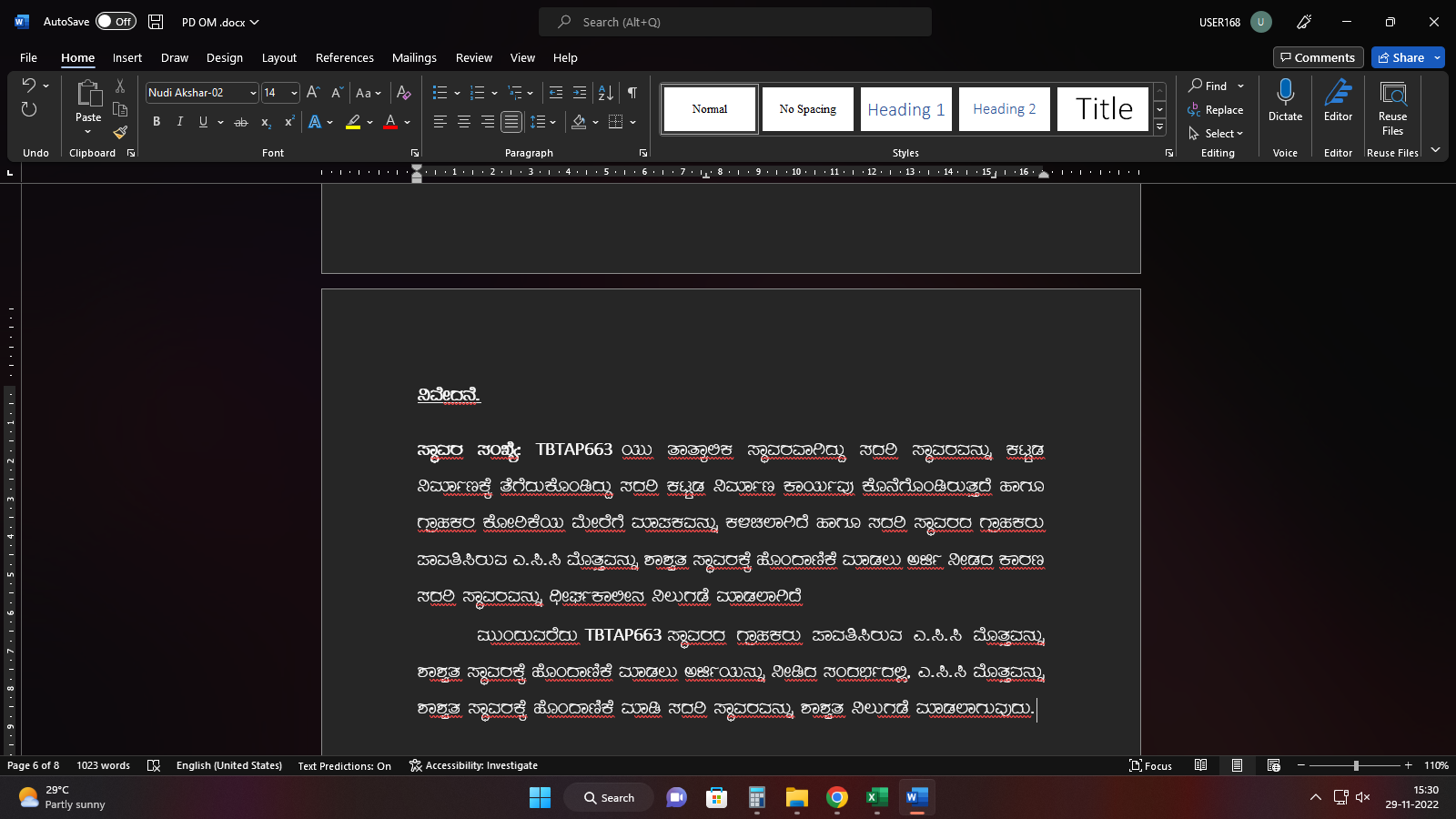The height and width of the screenshot is (819, 1456).
Task: Click the Replace button
Action: pyautogui.click(x=1216, y=110)
